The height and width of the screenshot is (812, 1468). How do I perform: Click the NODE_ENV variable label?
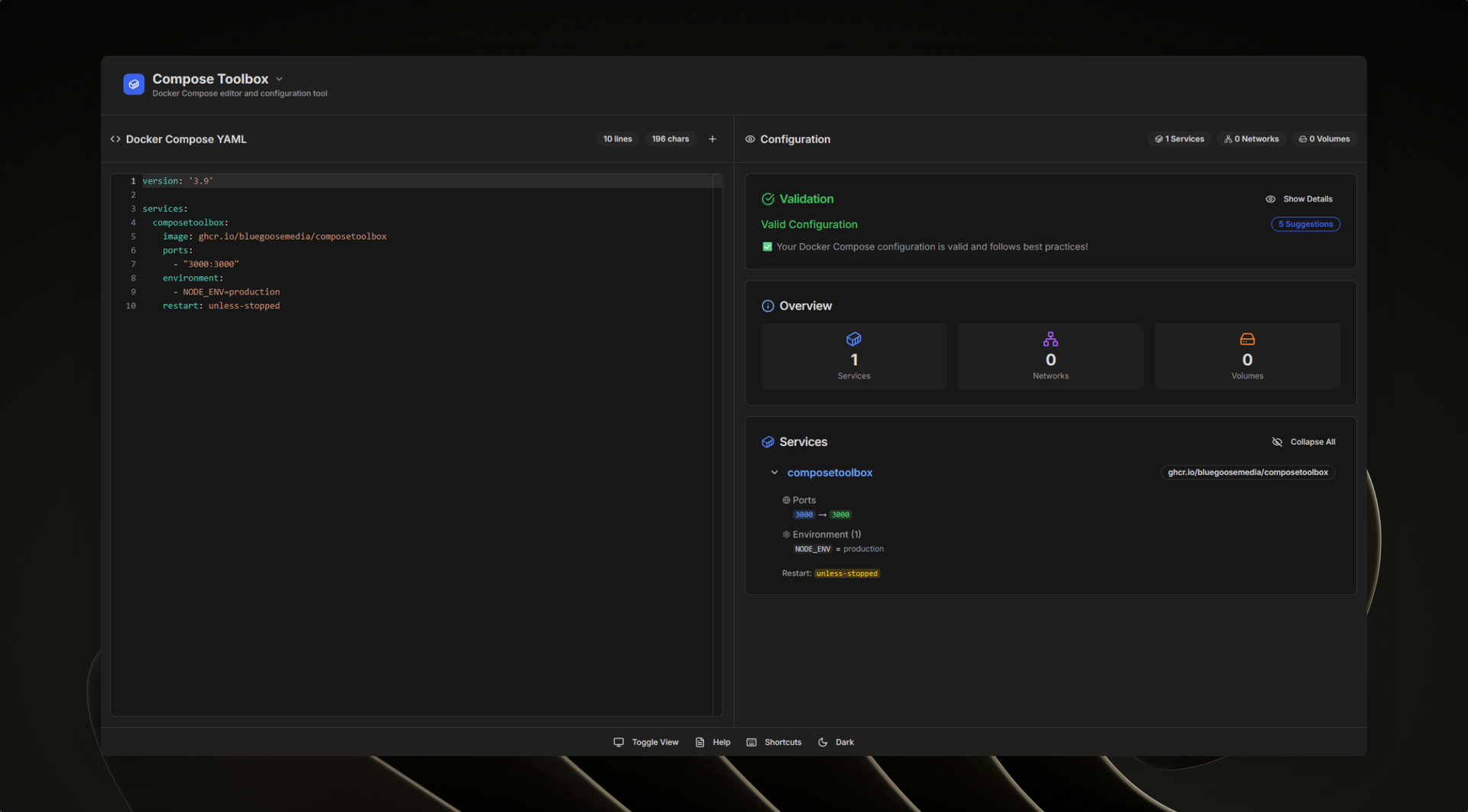[x=812, y=549]
